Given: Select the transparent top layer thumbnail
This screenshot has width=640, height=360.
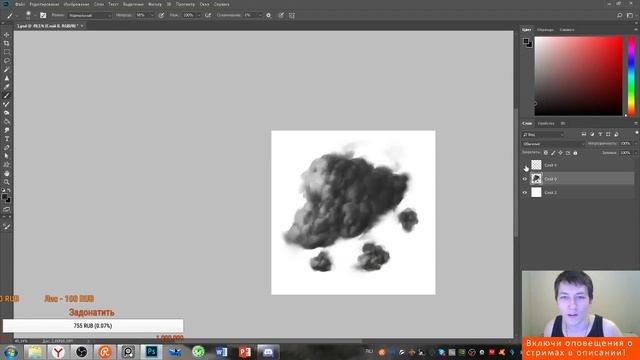Looking at the screenshot, I should (x=536, y=165).
